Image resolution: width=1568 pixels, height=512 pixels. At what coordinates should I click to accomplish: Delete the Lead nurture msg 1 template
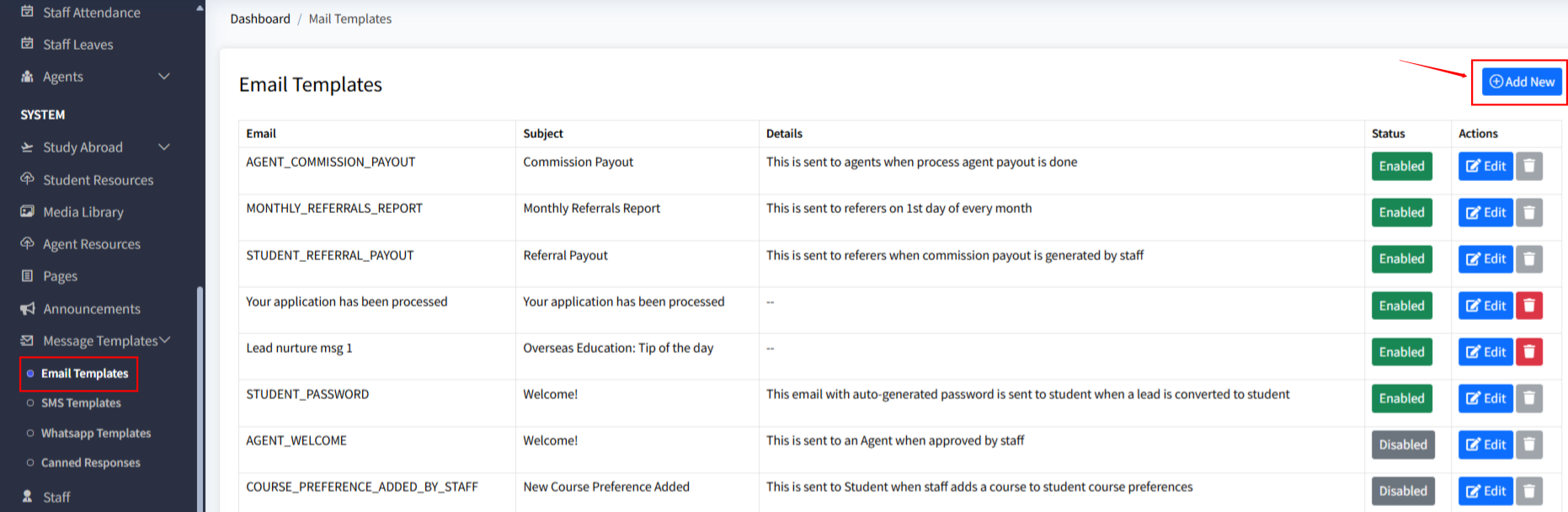1529,352
